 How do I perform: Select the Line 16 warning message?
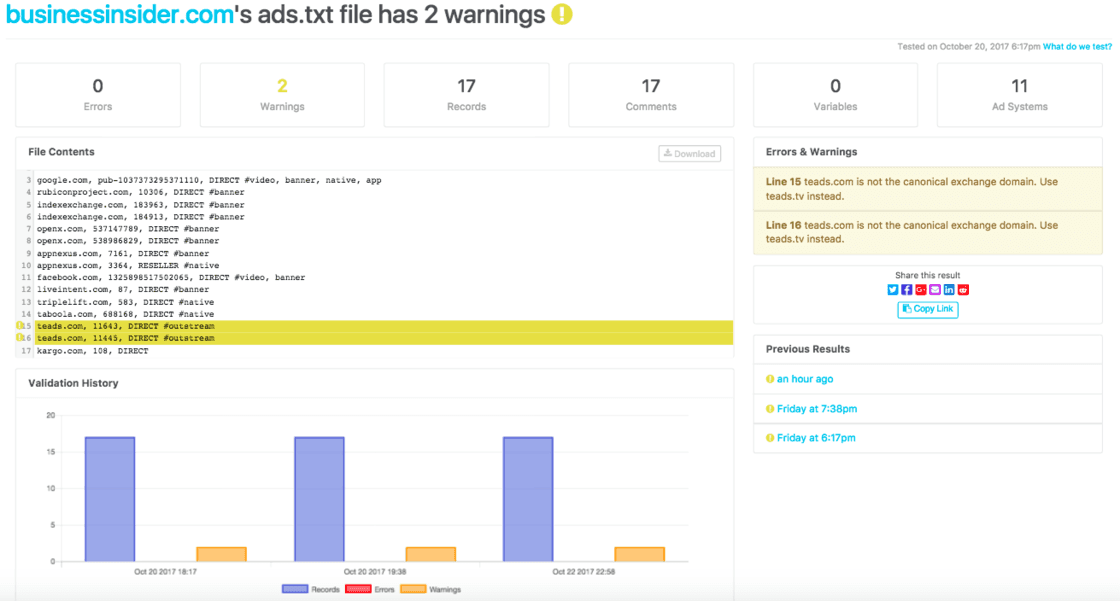point(928,232)
